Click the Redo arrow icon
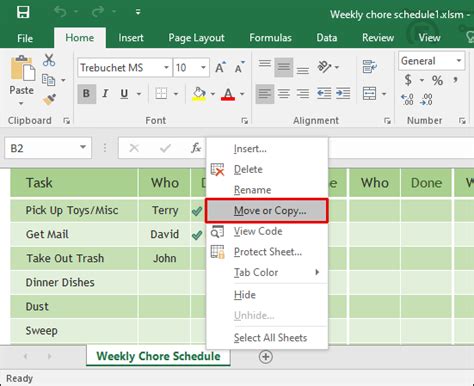474x386 pixels. [98, 12]
